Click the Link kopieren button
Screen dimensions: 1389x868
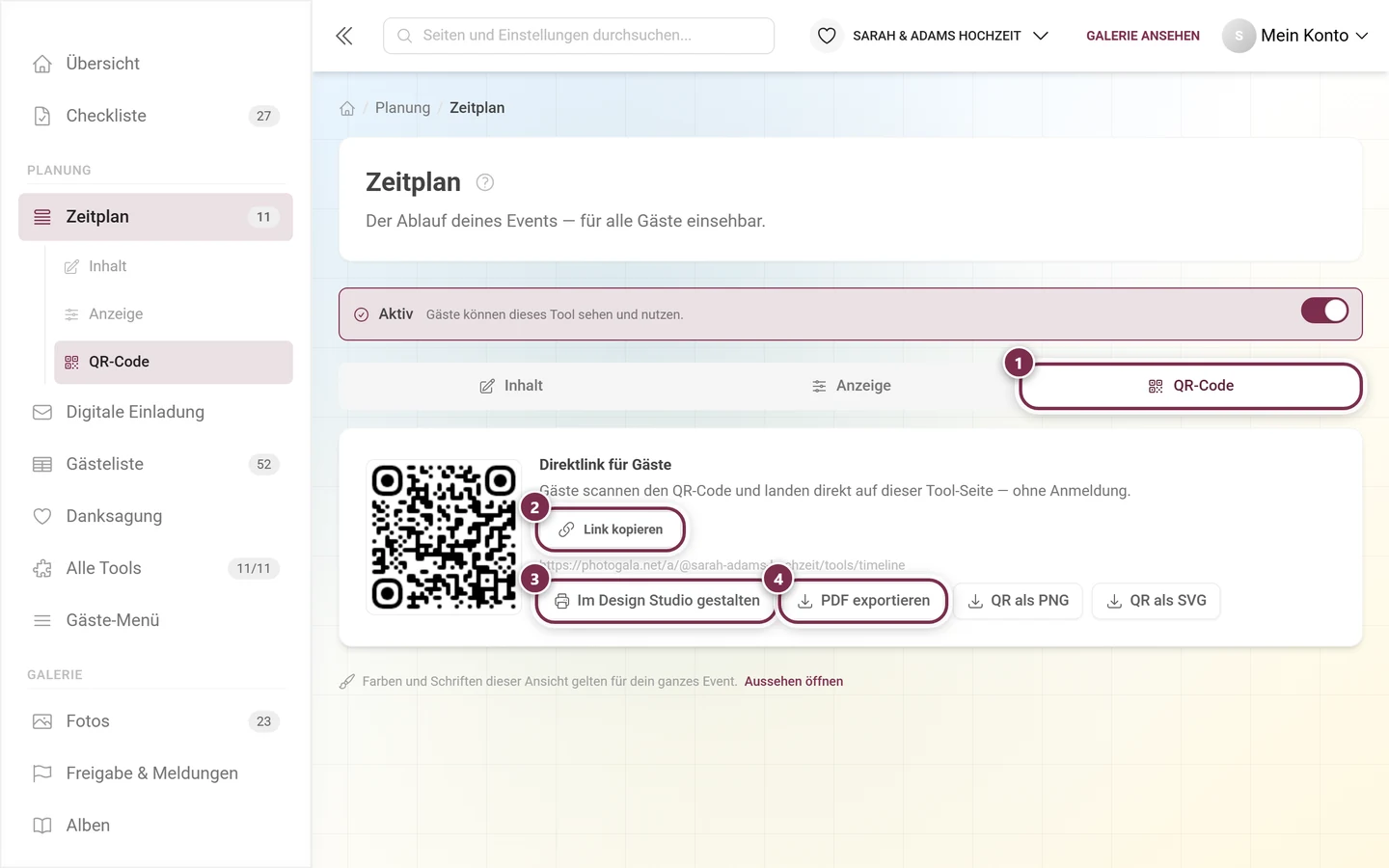click(611, 529)
